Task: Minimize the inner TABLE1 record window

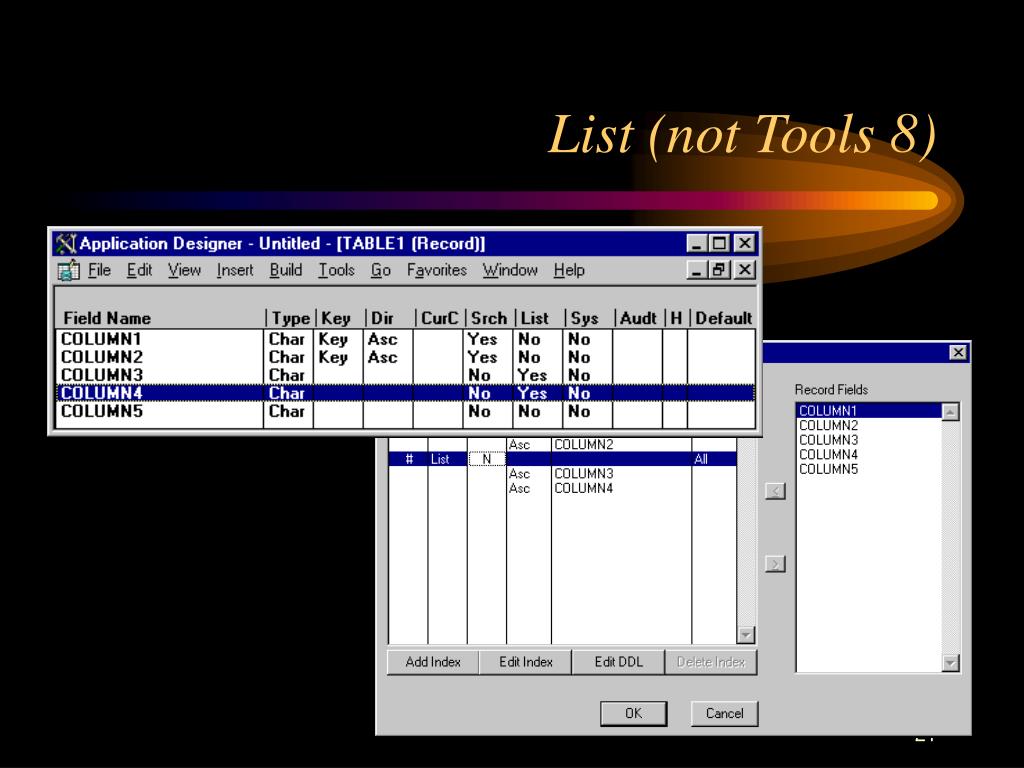Action: (x=697, y=270)
